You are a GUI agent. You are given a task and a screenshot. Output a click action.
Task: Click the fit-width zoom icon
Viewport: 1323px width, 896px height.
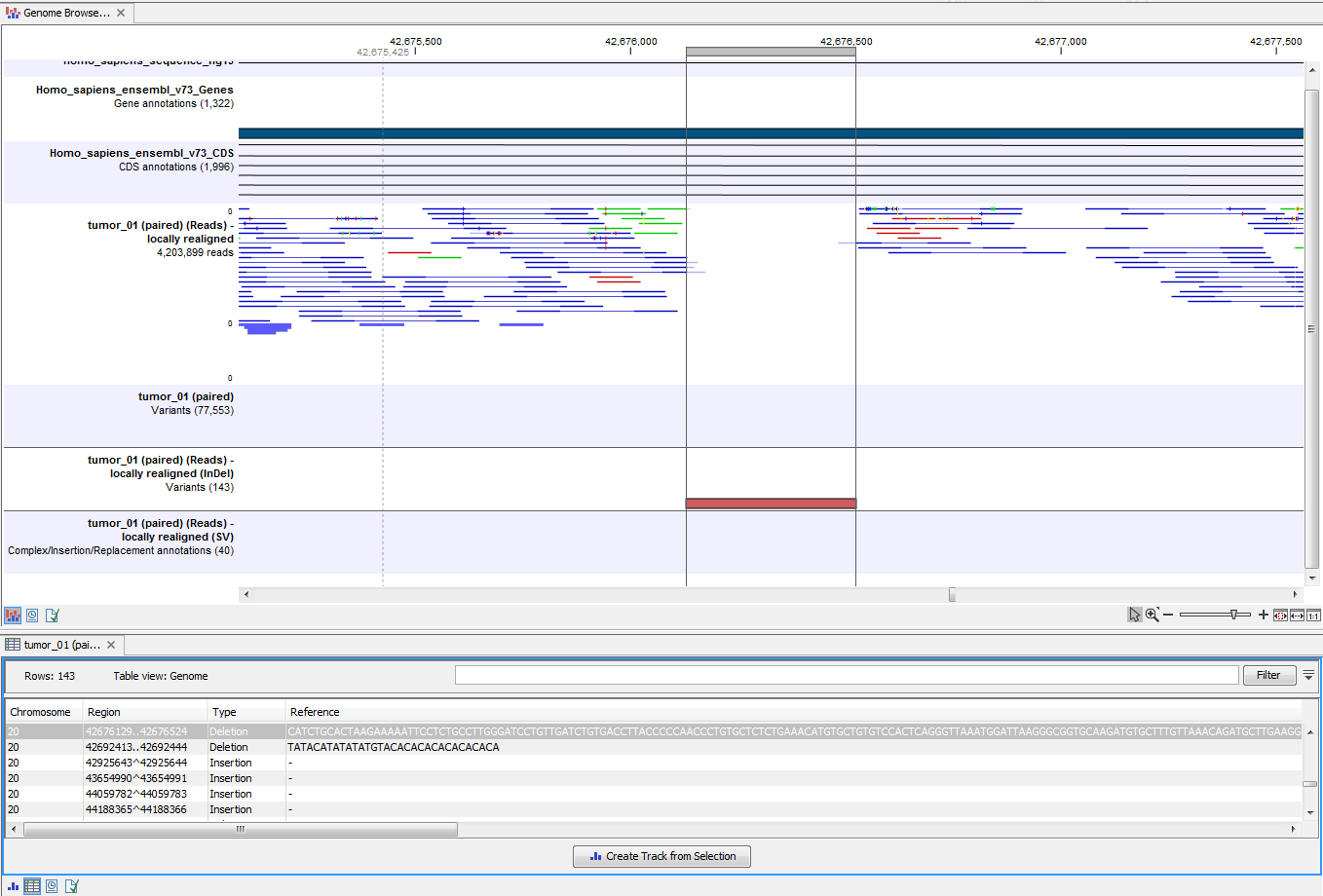tap(1297, 615)
